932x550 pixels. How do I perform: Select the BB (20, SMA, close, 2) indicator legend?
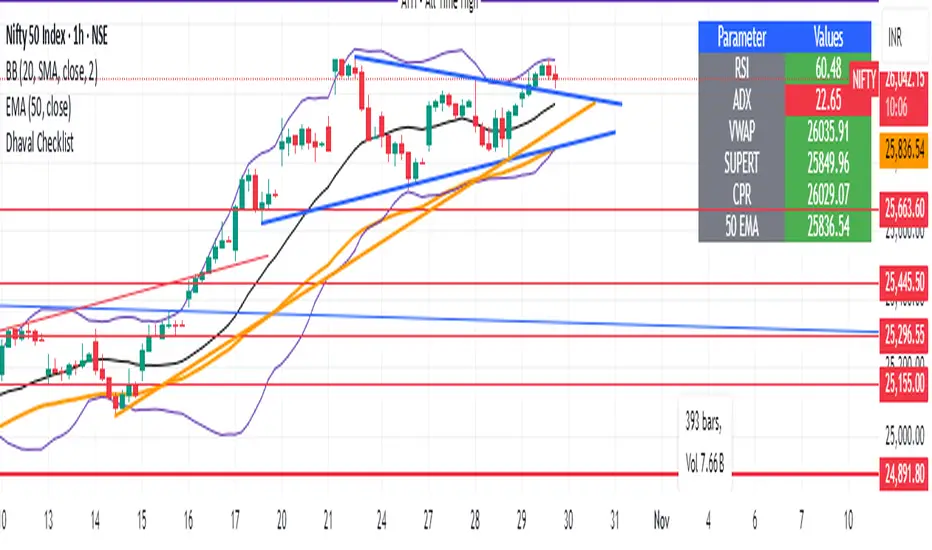pyautogui.click(x=52, y=72)
